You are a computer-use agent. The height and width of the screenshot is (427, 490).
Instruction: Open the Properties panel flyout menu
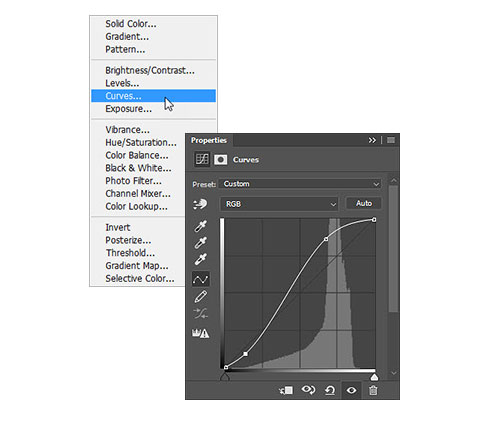[x=391, y=140]
